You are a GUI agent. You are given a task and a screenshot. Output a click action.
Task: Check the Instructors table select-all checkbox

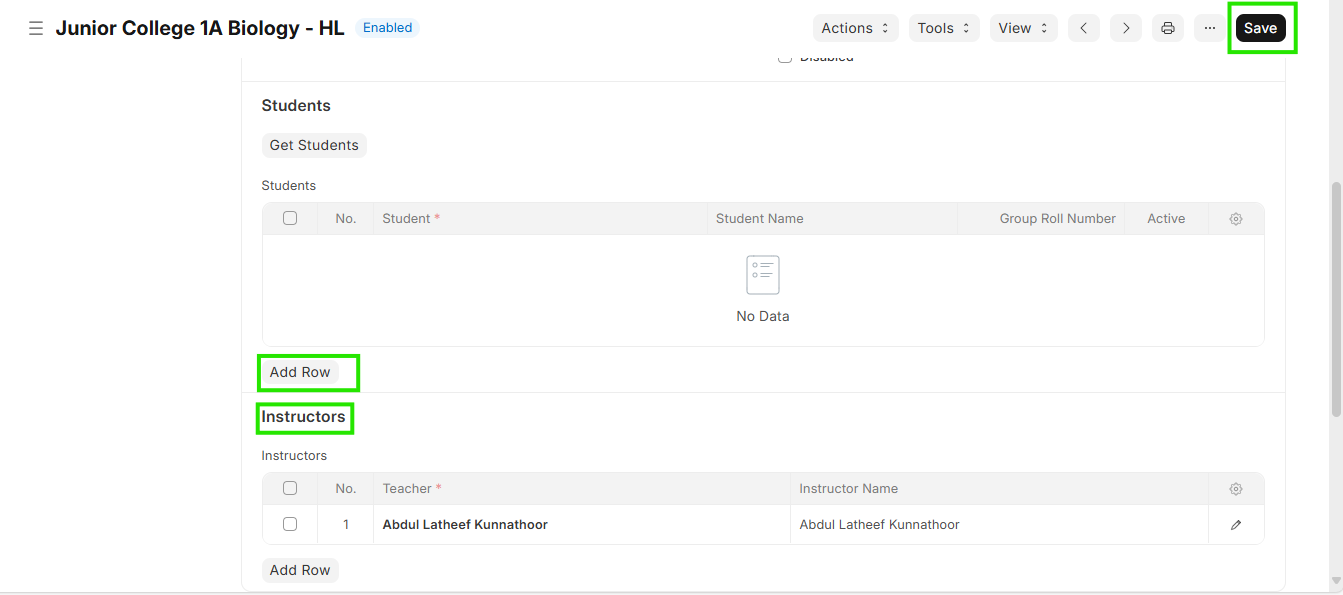tap(290, 488)
